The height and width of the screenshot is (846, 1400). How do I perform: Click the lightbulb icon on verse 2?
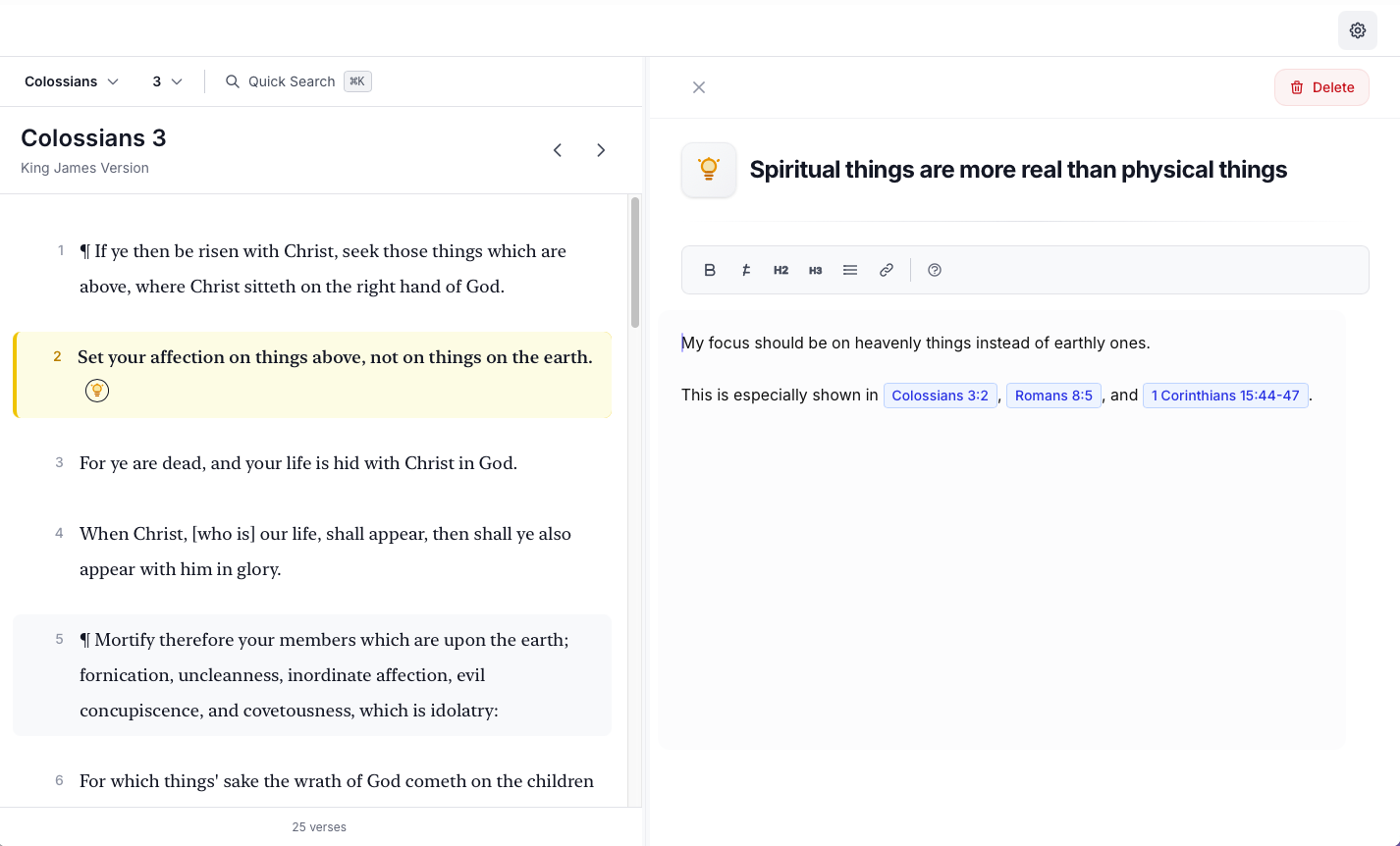(96, 390)
